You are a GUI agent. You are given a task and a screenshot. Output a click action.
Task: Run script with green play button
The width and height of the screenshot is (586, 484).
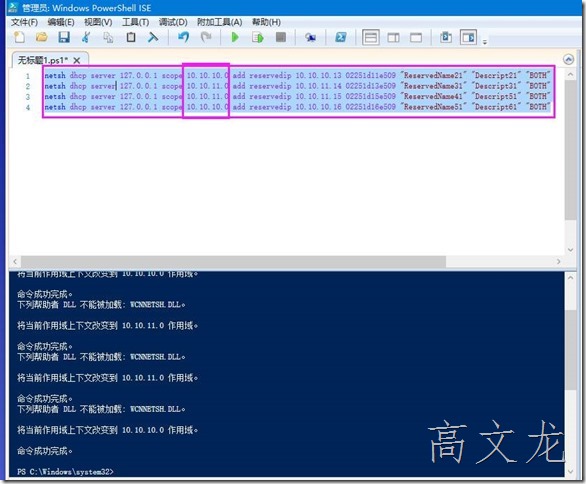[235, 37]
